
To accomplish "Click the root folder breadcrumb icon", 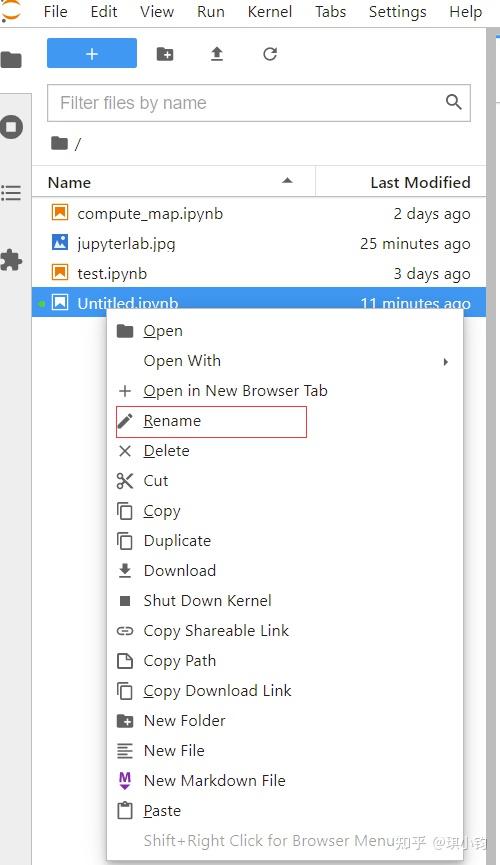I will click(59, 143).
